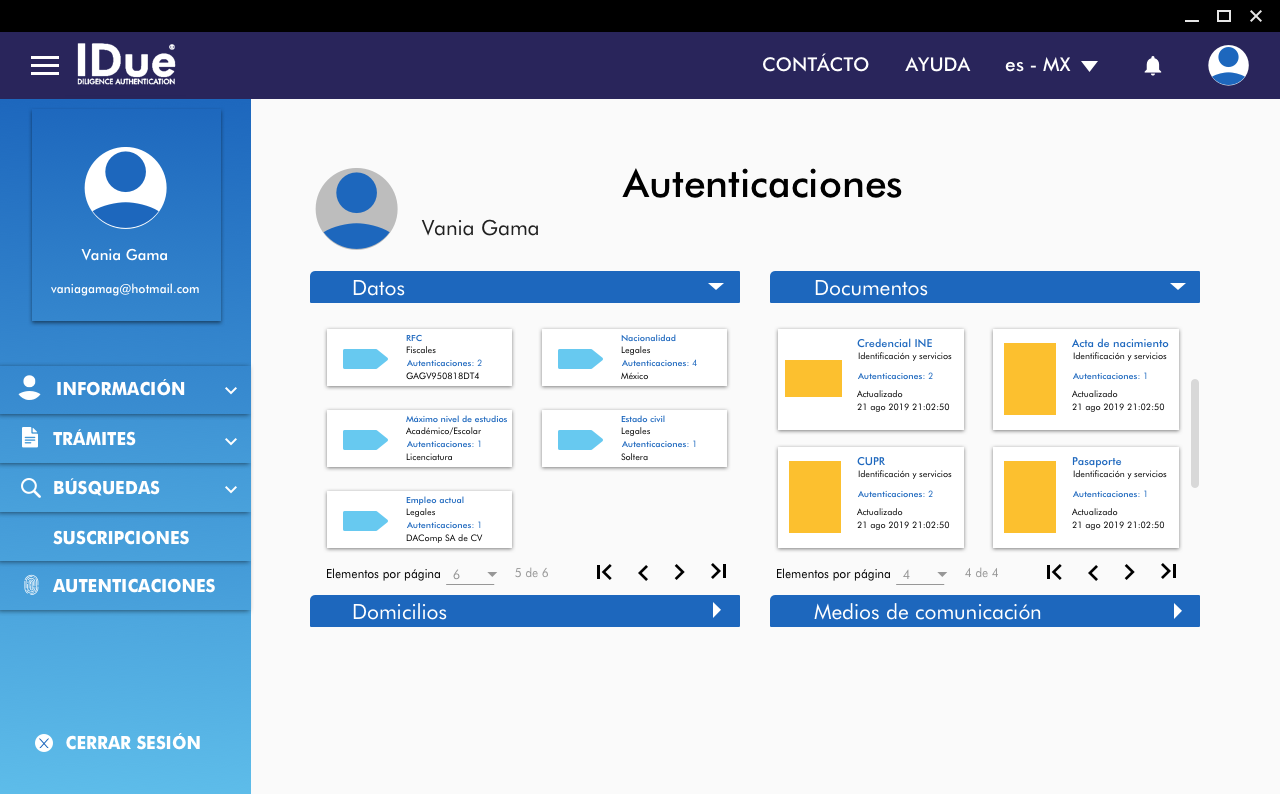Click the fingerprint icon beside Autenticaciones
The height and width of the screenshot is (794, 1280).
pyautogui.click(x=31, y=586)
